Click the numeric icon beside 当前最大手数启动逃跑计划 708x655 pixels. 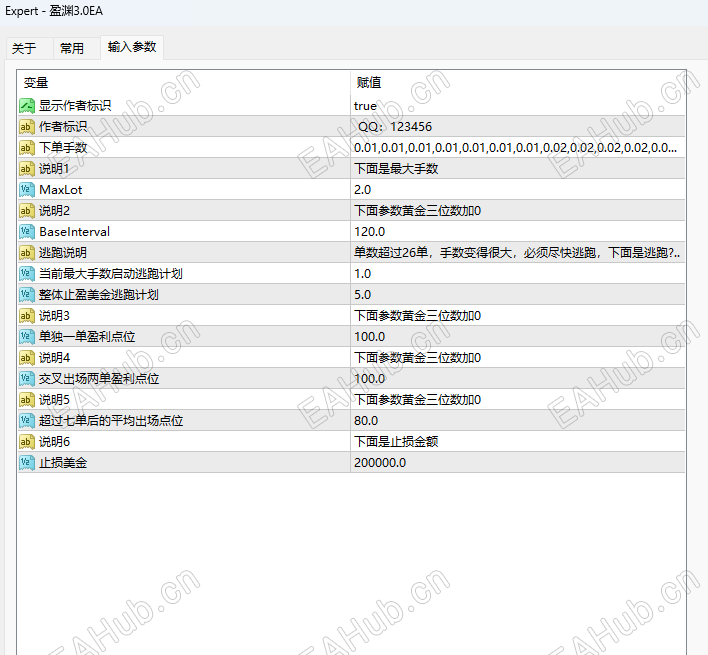point(27,274)
